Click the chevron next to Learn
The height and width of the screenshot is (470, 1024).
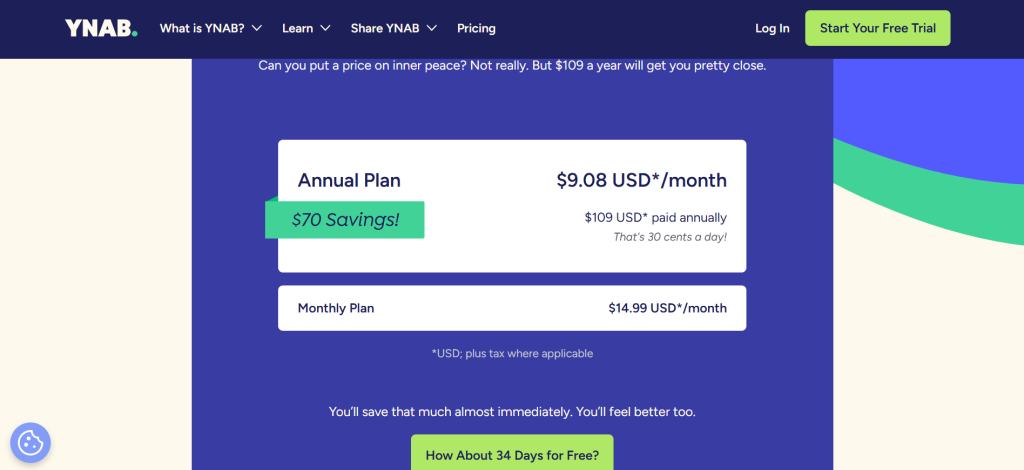[x=330, y=29]
